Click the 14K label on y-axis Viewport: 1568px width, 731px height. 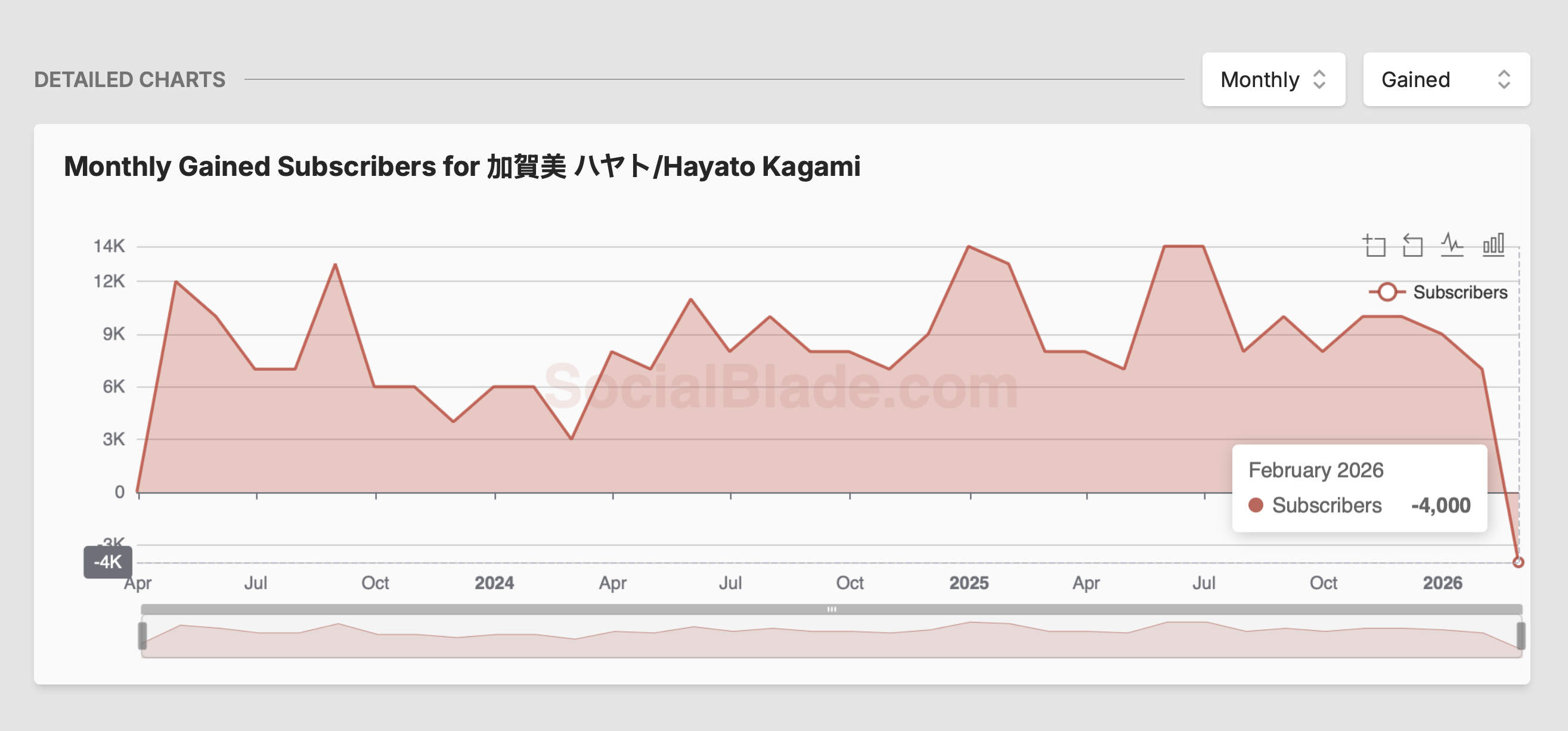(109, 246)
